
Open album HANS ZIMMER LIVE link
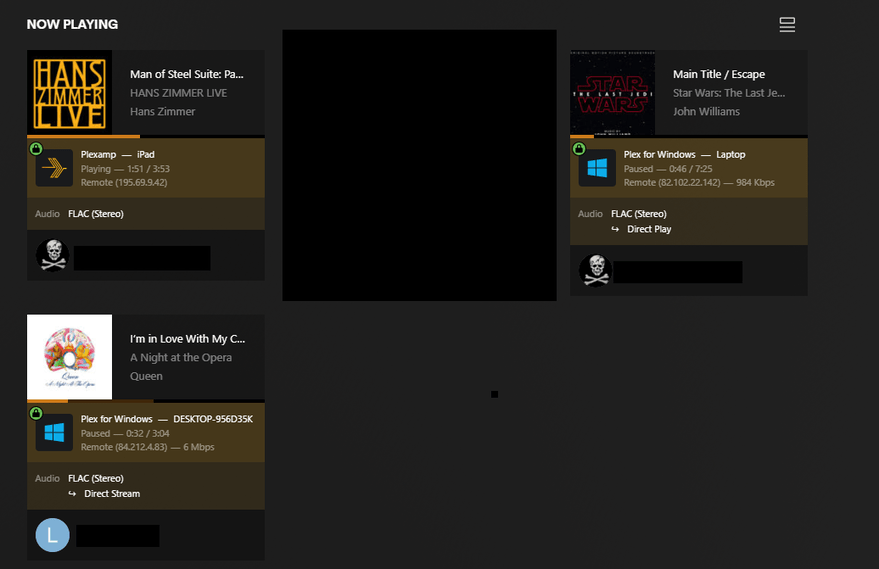tap(178, 93)
